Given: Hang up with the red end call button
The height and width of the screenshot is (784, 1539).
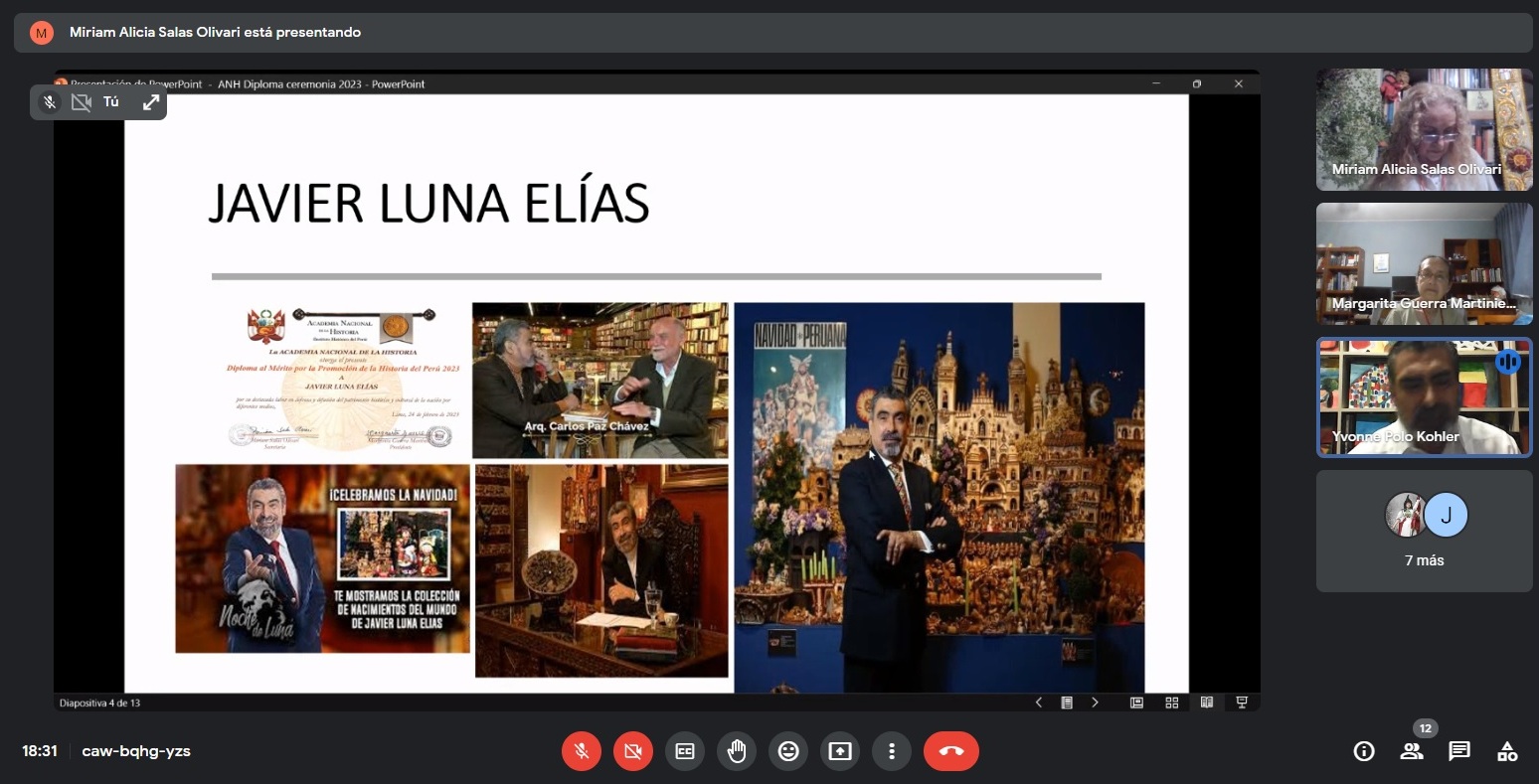Looking at the screenshot, I should pos(950,751).
